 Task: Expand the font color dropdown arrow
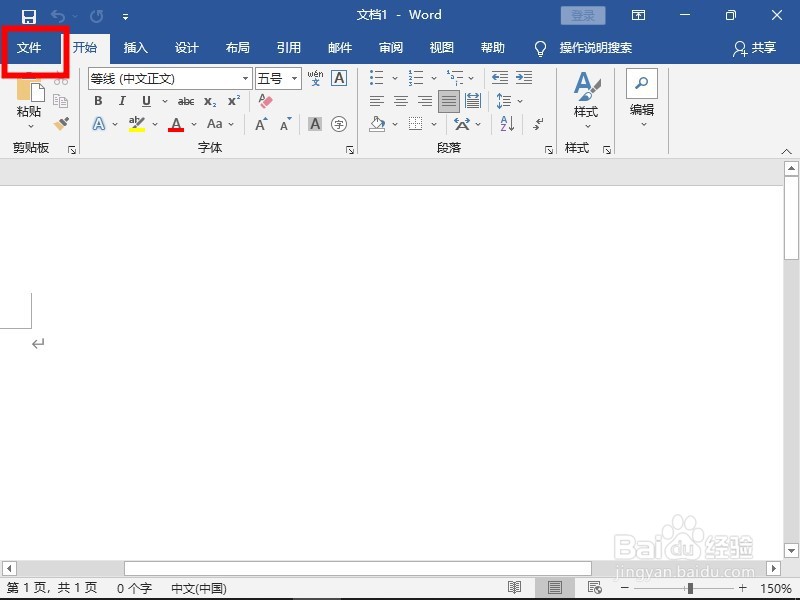click(x=194, y=124)
